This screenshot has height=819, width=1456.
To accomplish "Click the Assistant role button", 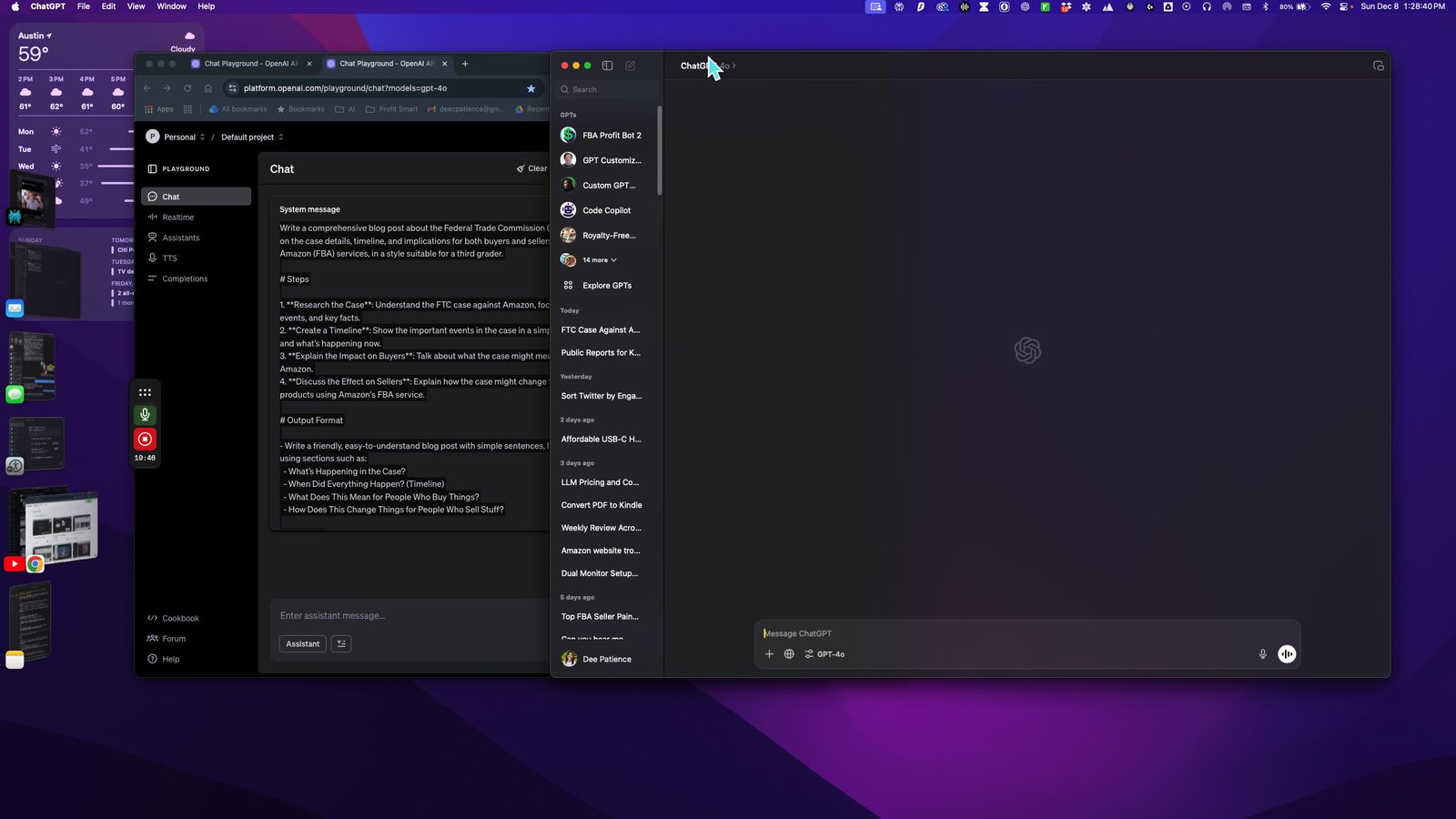I will pos(302,643).
